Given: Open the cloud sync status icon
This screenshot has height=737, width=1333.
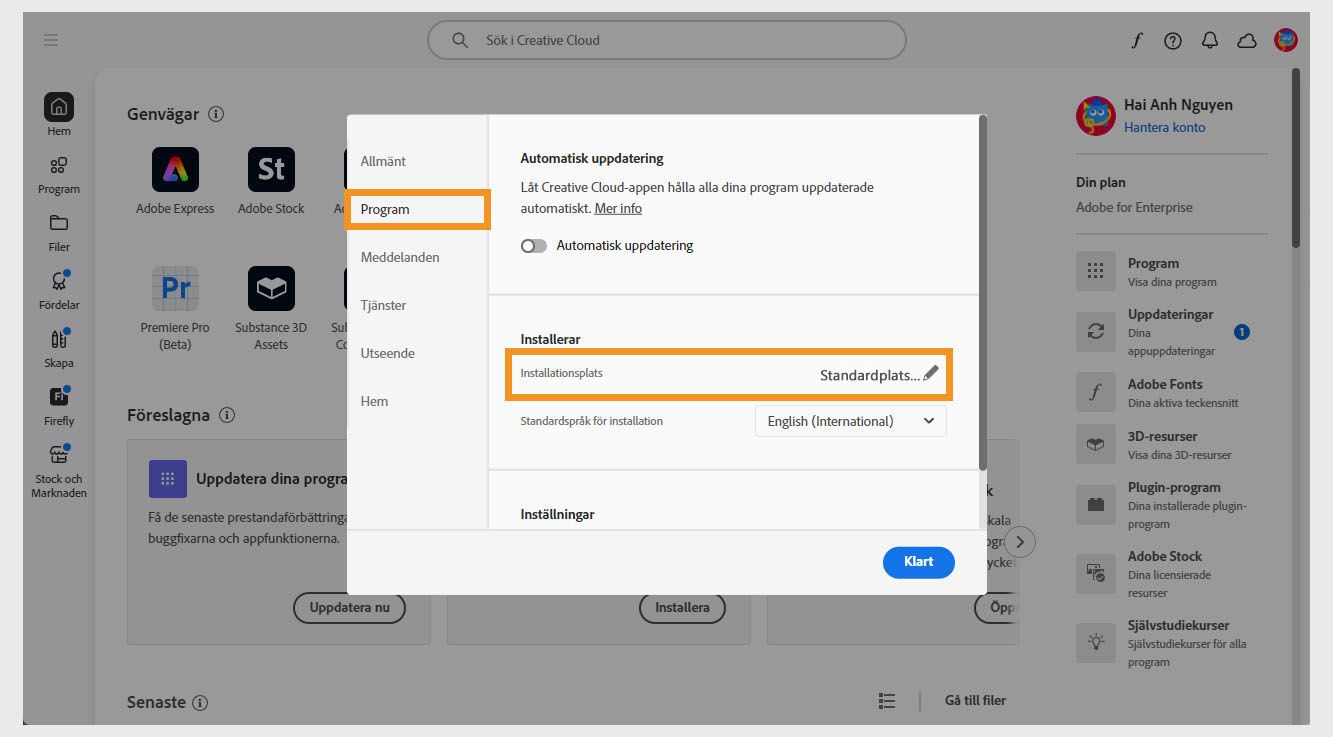Looking at the screenshot, I should [1247, 40].
